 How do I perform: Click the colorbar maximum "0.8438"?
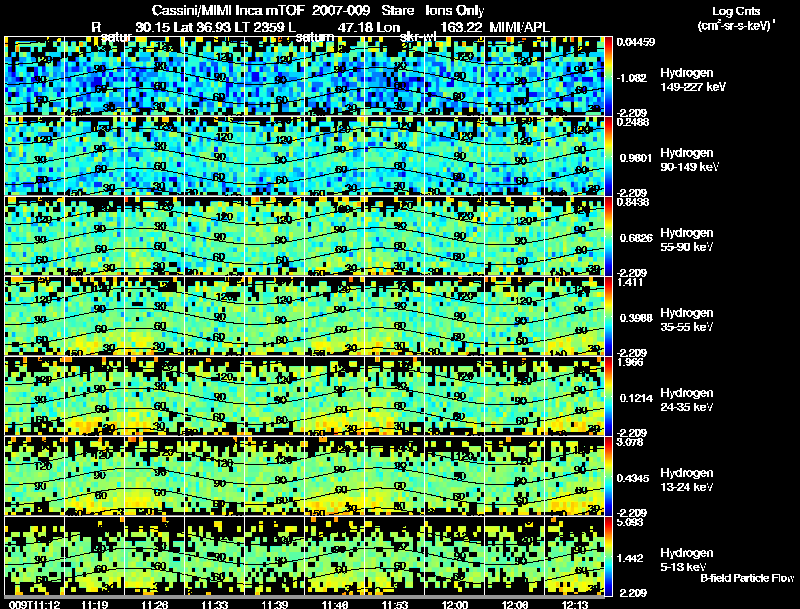[633, 202]
